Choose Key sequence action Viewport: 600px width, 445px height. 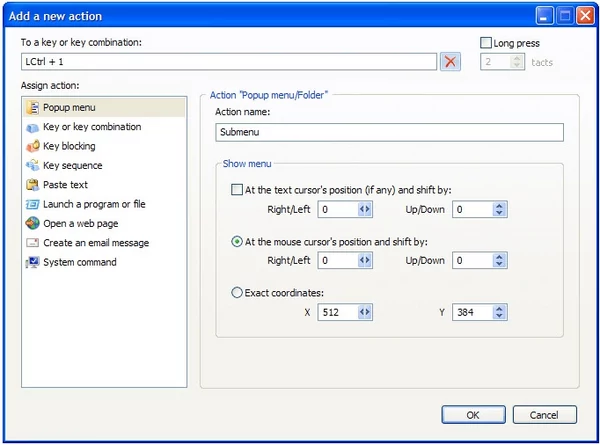coord(104,166)
